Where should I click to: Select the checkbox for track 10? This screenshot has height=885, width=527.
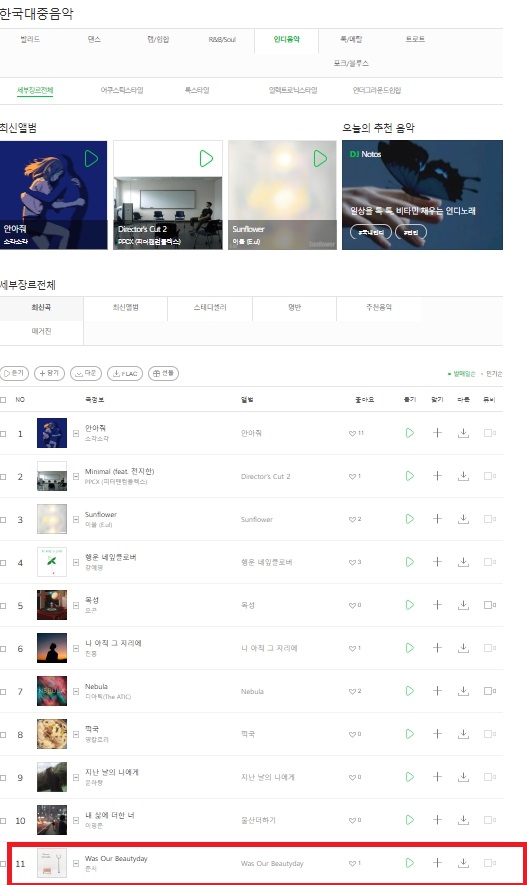coord(3,821)
